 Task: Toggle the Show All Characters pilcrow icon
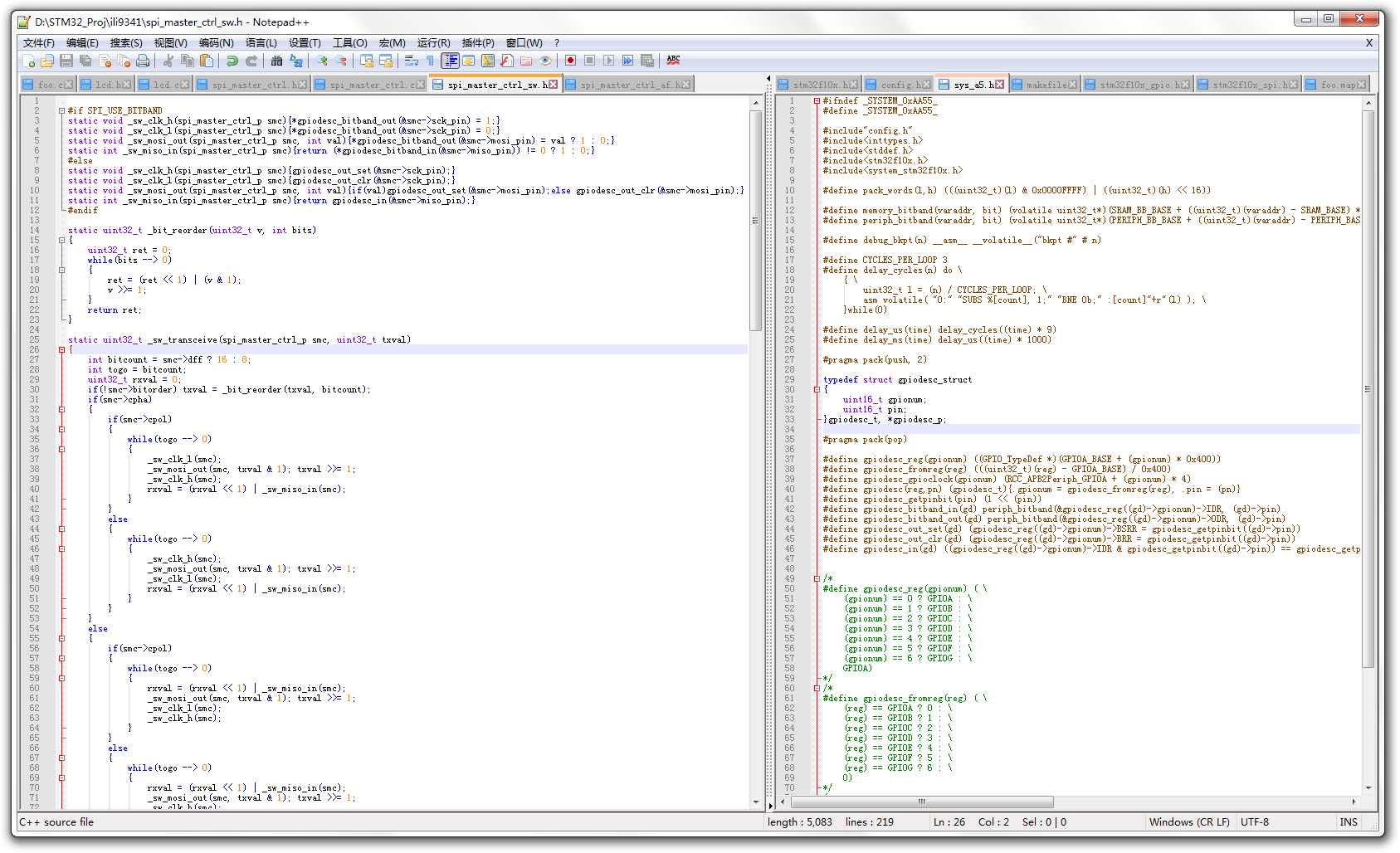[x=430, y=61]
